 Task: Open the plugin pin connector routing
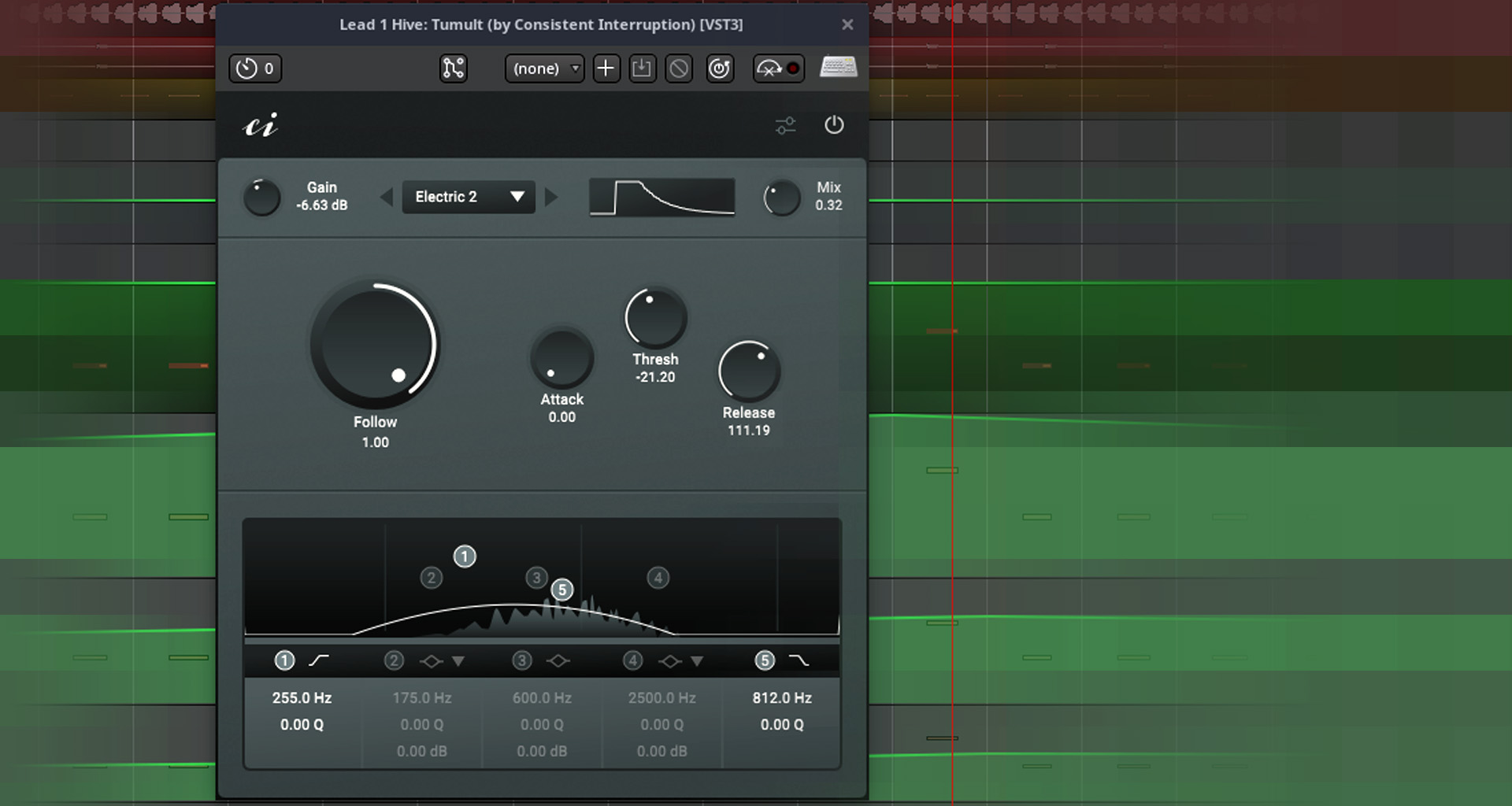click(x=454, y=68)
